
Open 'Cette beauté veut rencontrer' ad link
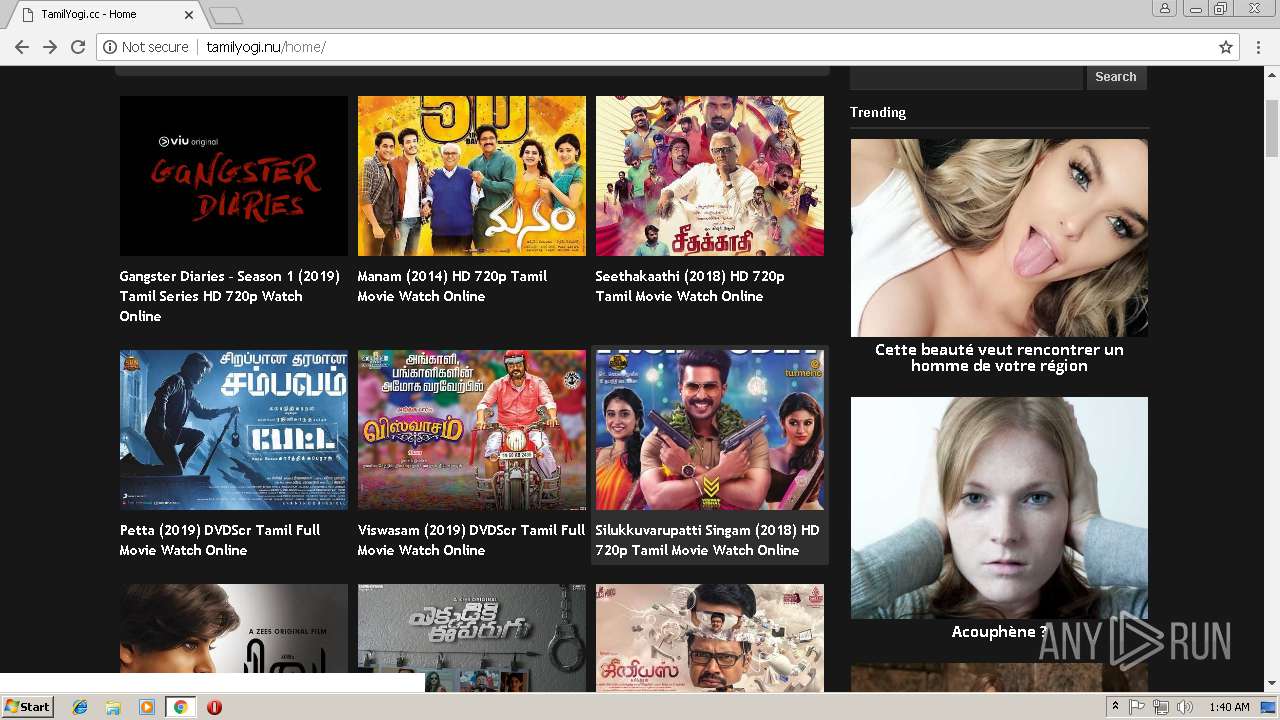point(999,358)
